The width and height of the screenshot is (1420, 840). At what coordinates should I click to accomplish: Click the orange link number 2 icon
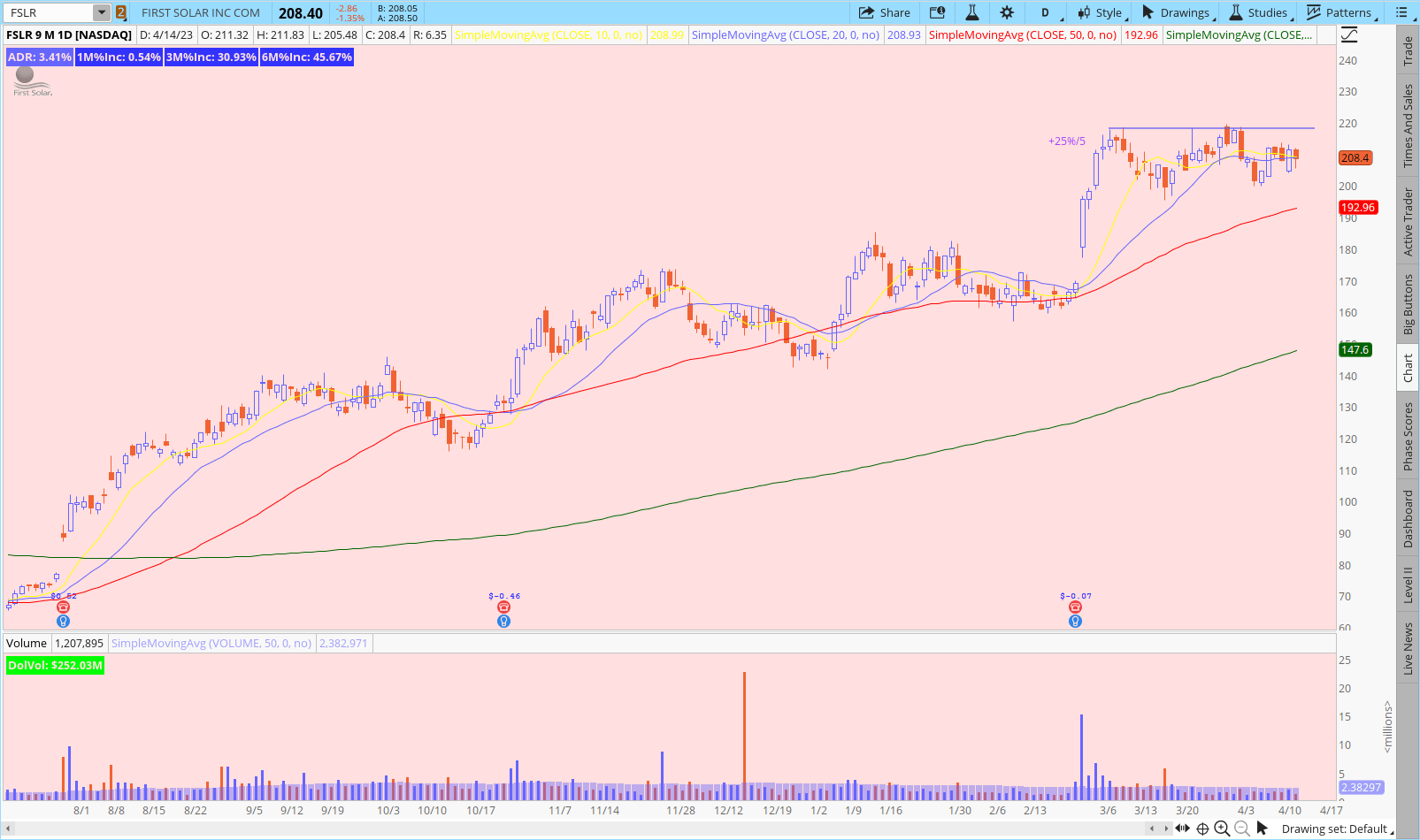(x=121, y=12)
